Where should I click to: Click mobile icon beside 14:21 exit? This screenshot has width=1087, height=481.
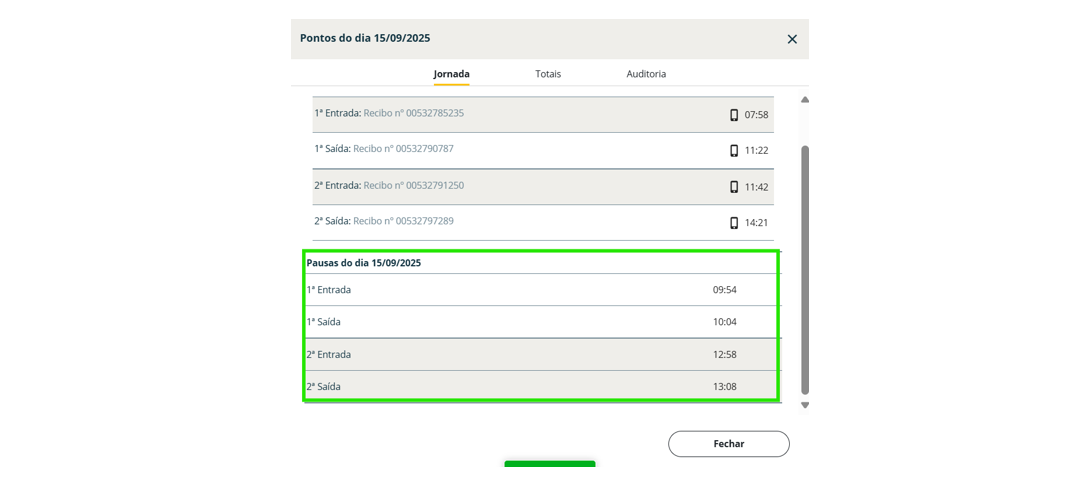point(734,223)
